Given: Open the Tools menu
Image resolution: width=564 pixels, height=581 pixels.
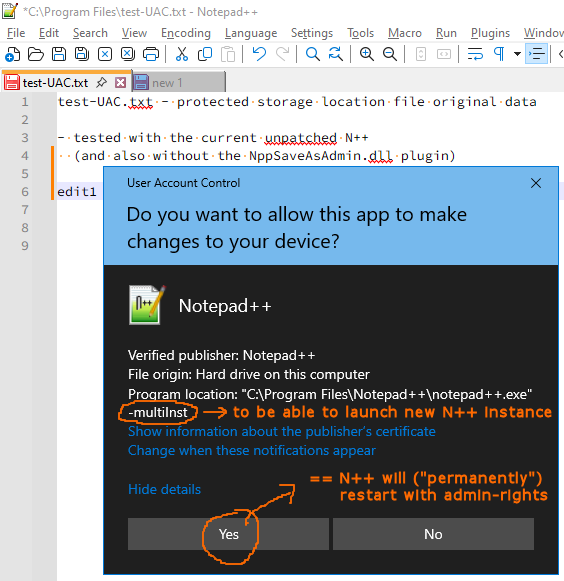Looking at the screenshot, I should (360, 33).
